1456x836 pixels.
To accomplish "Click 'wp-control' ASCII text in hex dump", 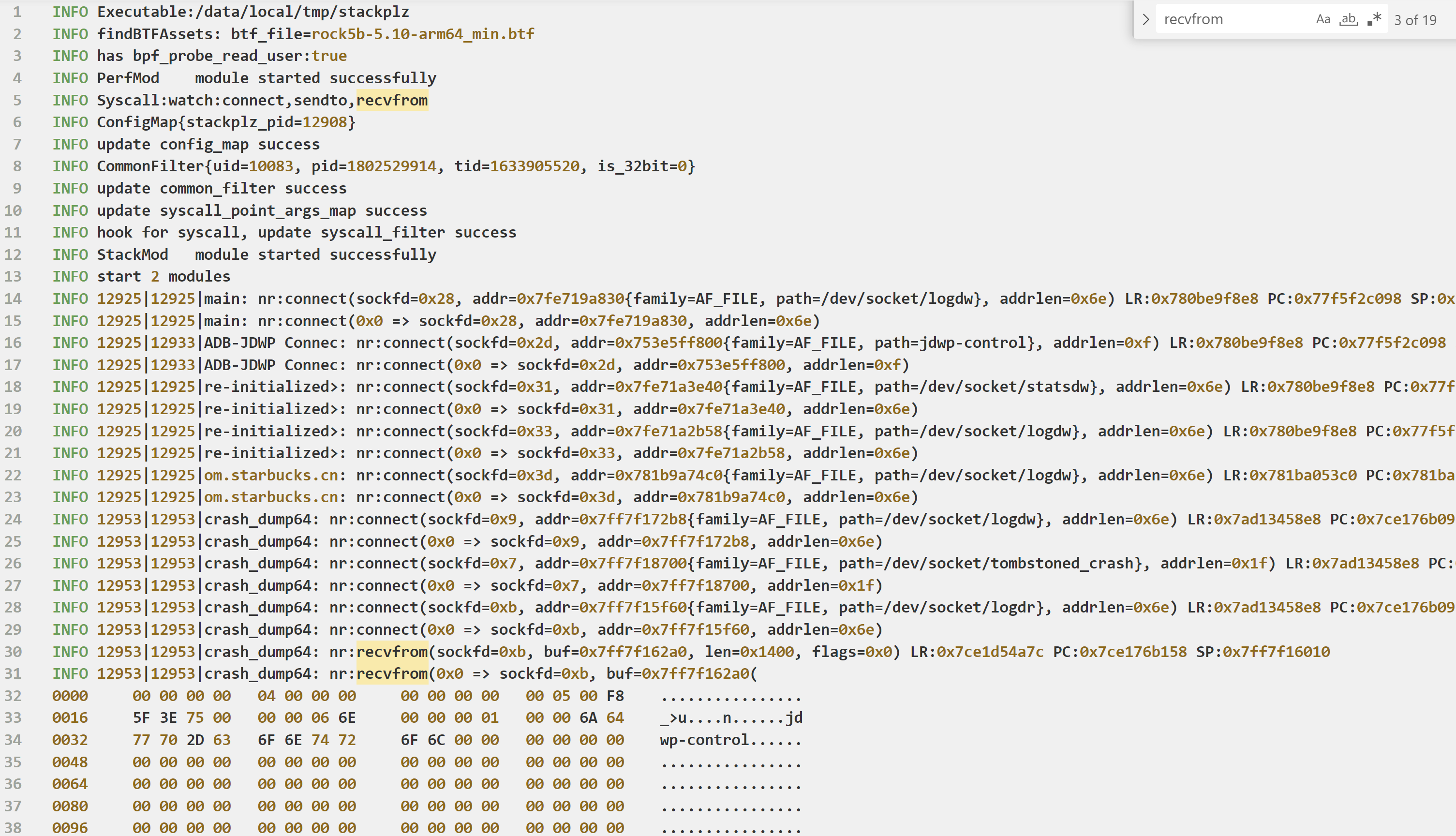I will click(704, 740).
